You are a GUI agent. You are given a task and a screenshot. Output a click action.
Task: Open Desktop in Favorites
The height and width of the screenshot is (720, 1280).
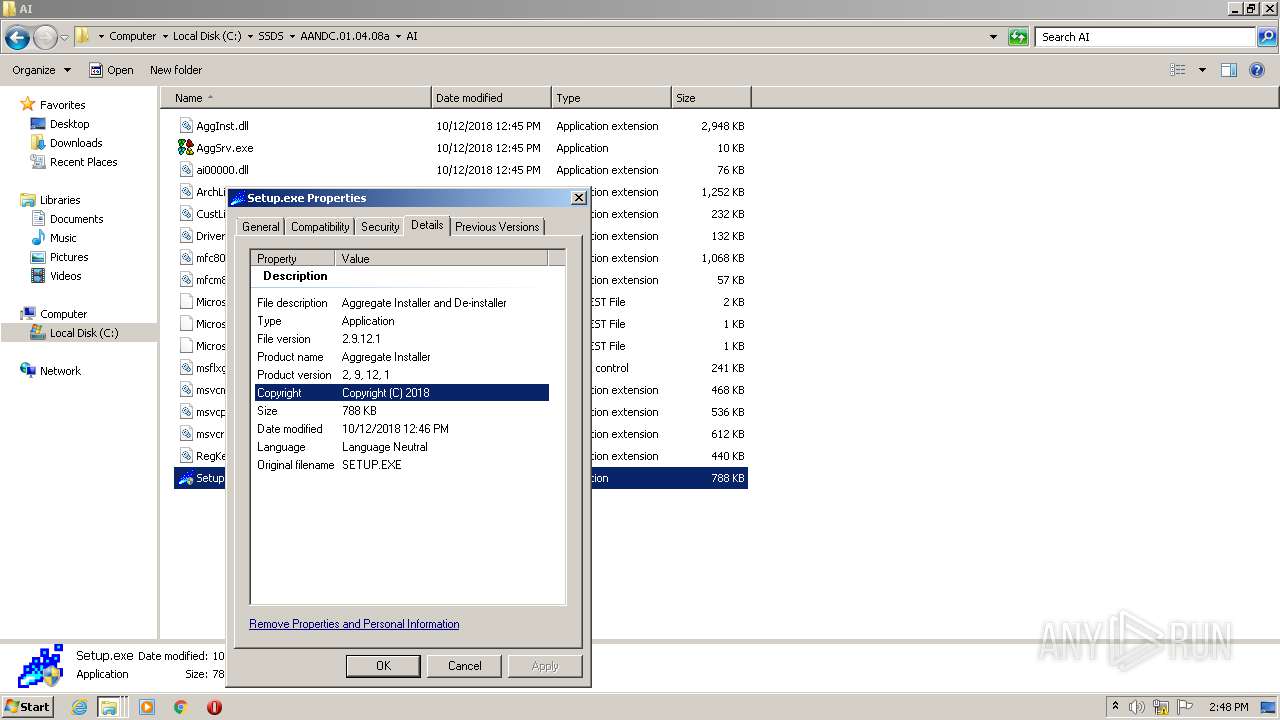click(69, 124)
